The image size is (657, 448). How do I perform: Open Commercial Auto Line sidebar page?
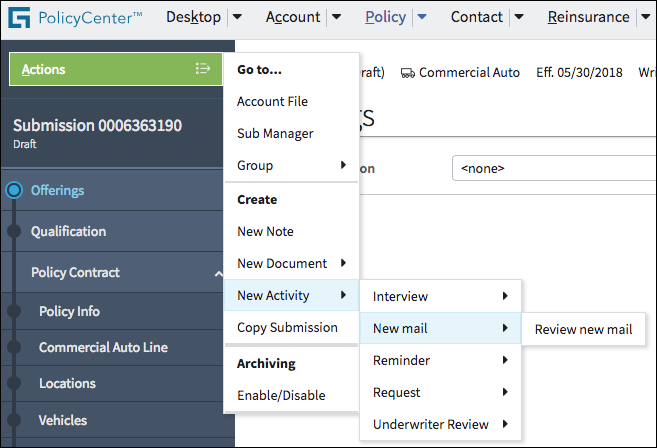coord(103,347)
